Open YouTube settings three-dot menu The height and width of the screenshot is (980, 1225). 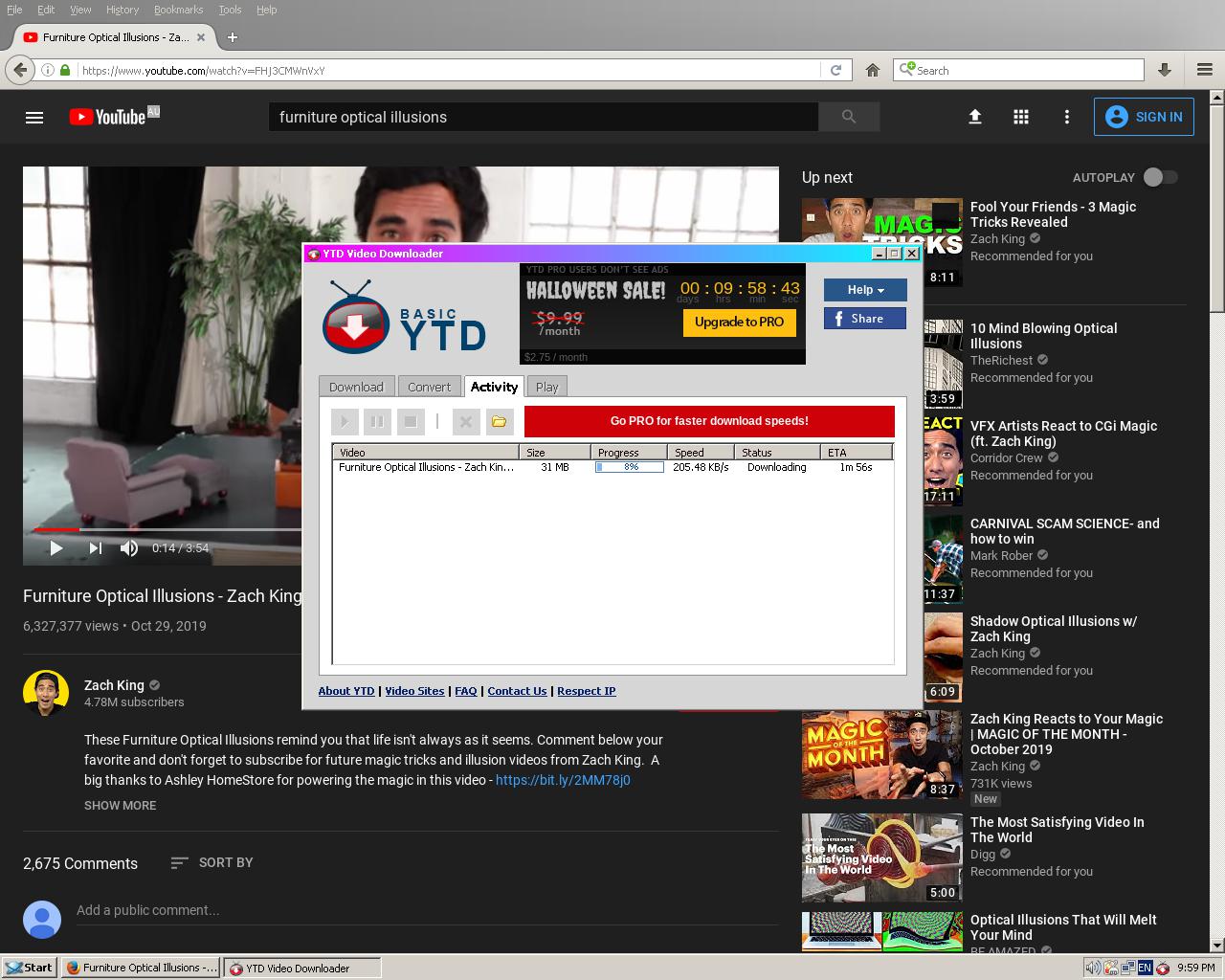(x=1067, y=117)
